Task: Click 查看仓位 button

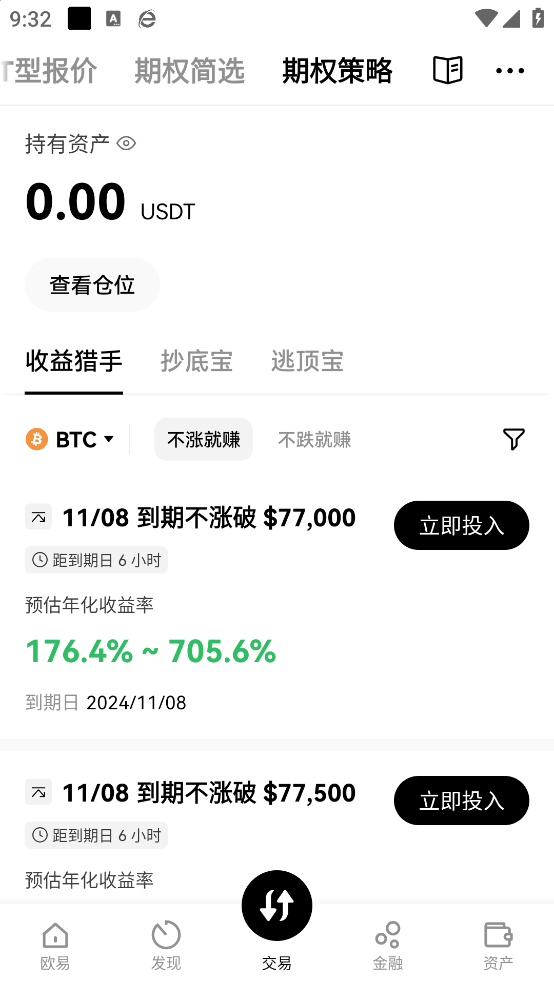Action: click(92, 285)
